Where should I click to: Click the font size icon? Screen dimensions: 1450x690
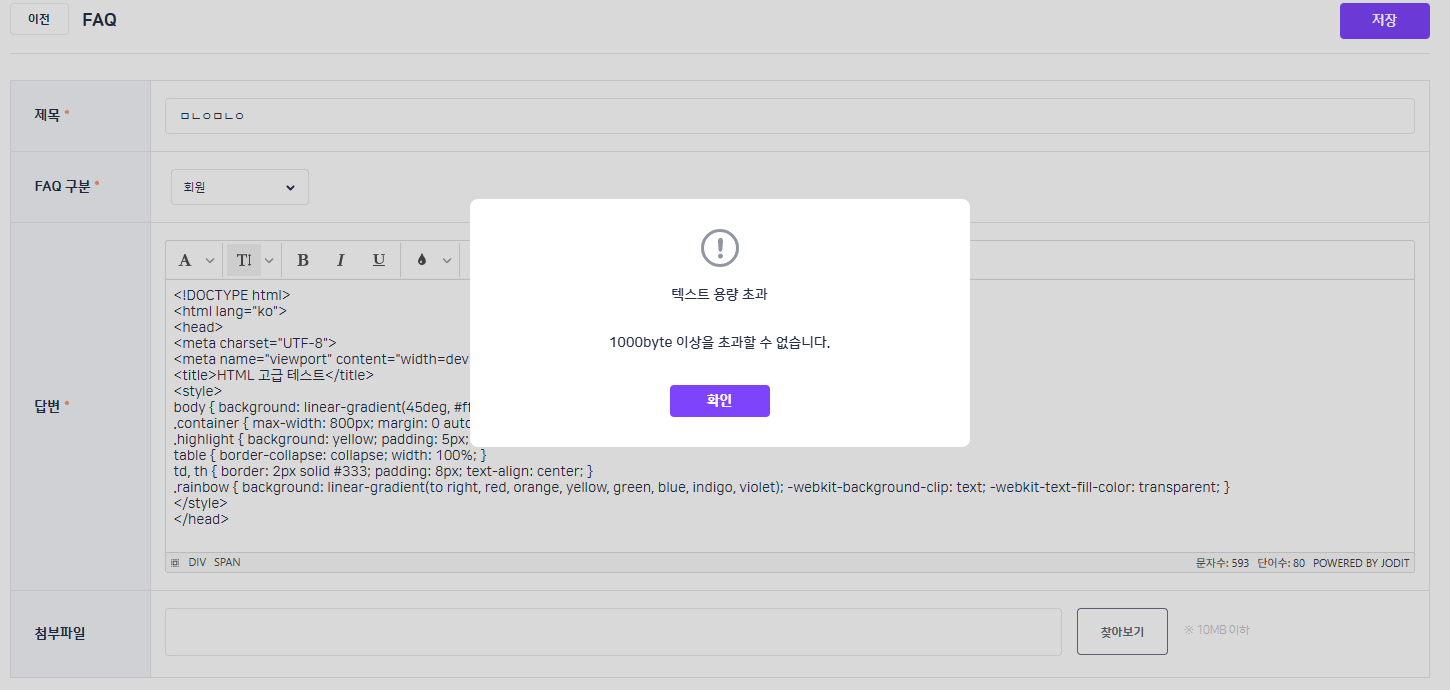(x=243, y=260)
